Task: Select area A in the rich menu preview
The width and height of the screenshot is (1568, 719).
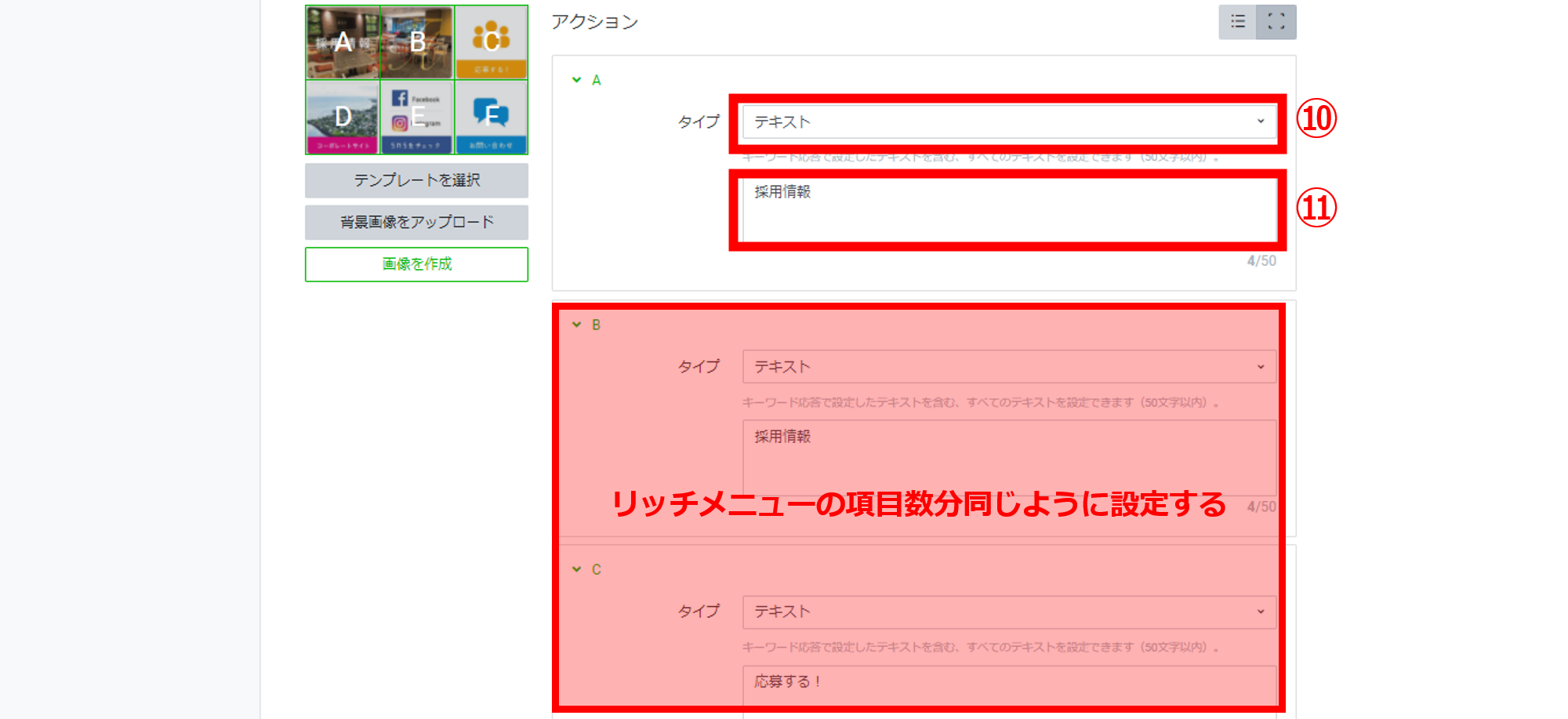Action: (343, 42)
